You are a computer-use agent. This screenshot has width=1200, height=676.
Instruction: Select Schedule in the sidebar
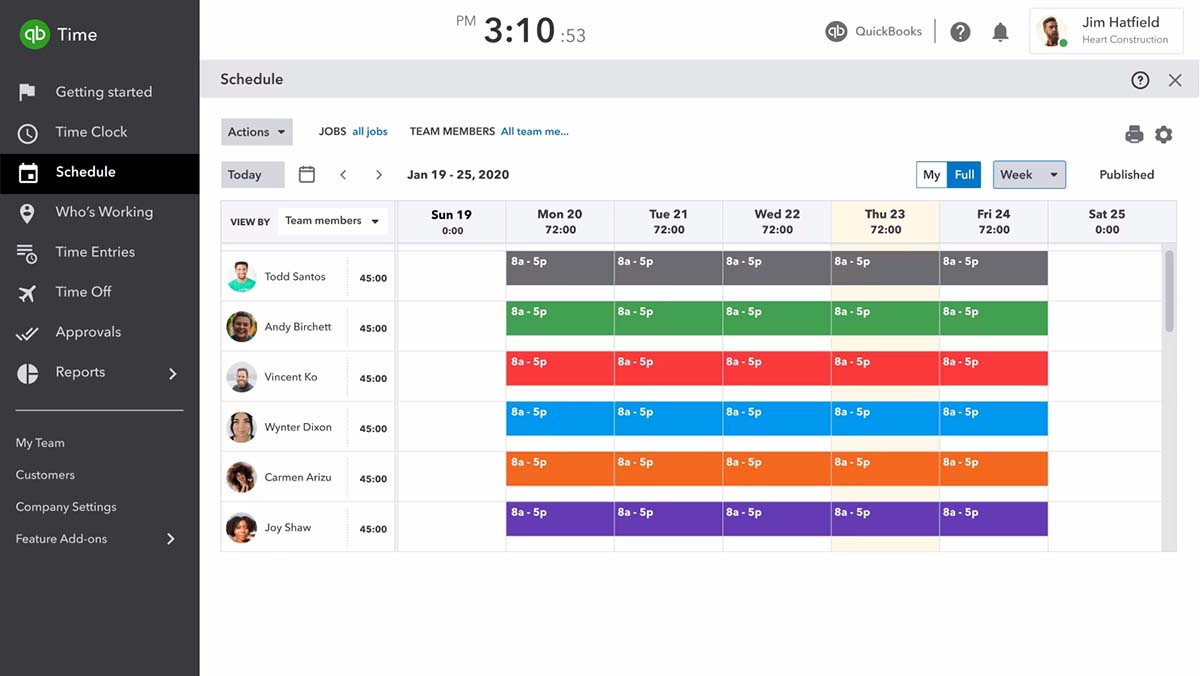(100, 172)
